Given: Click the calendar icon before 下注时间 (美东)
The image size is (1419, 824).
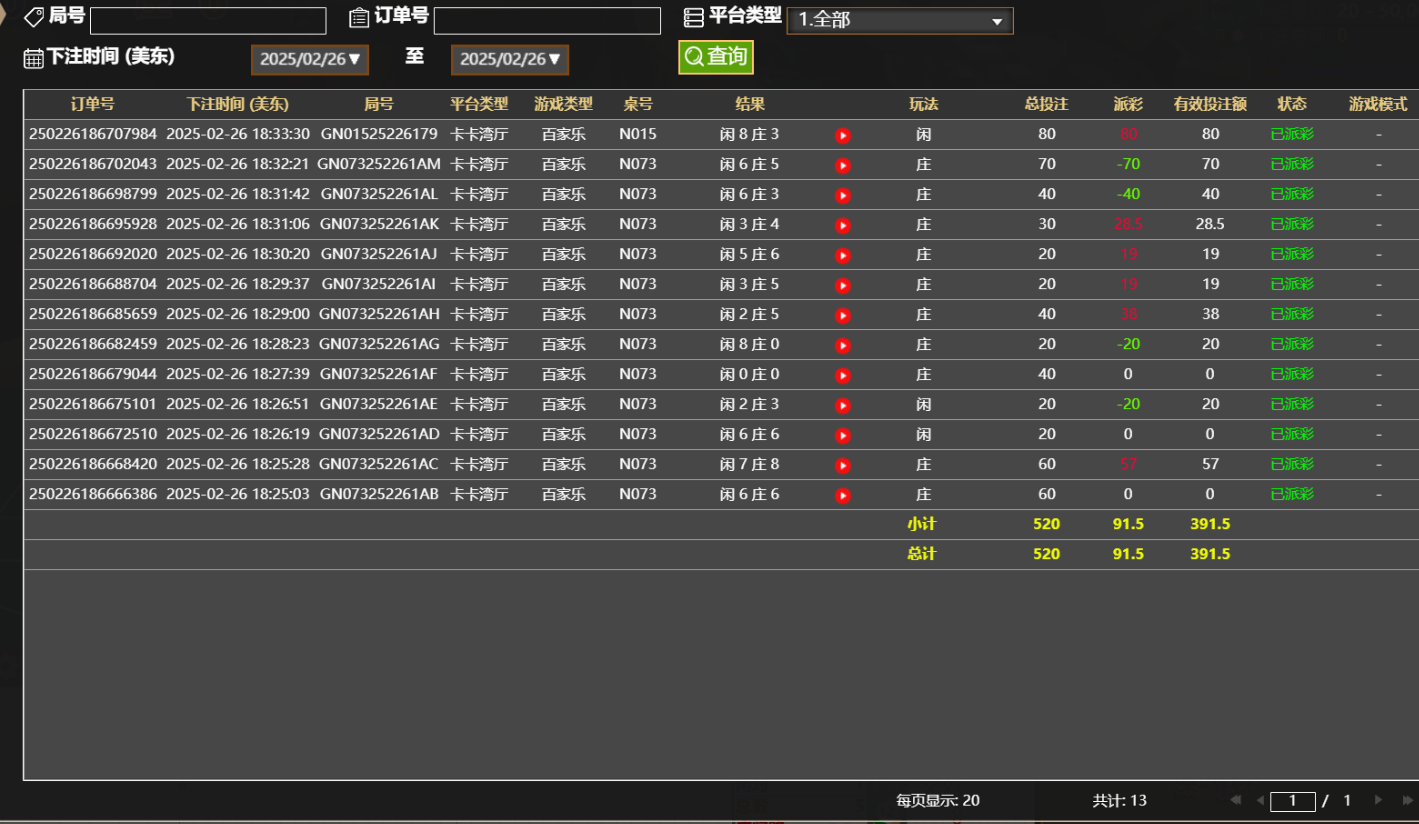Looking at the screenshot, I should click(31, 57).
